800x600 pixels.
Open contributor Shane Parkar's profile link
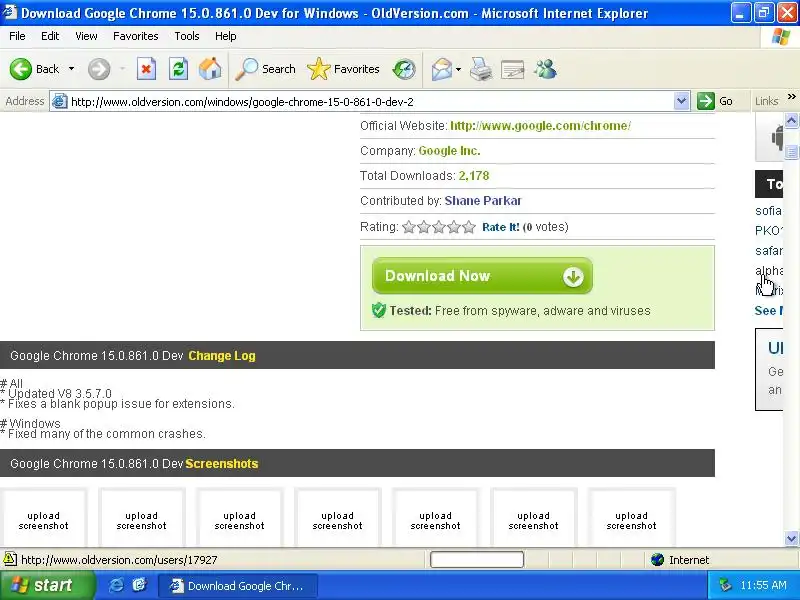point(483,201)
